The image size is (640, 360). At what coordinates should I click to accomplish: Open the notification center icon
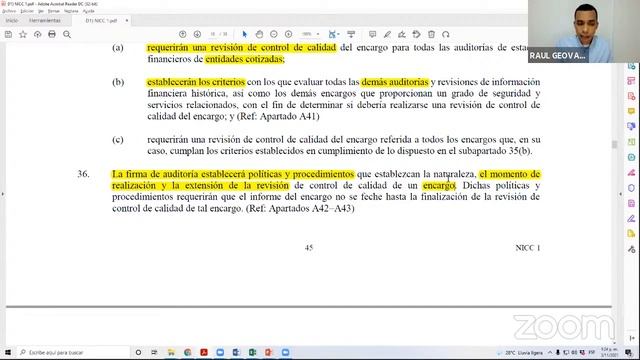click(629, 353)
